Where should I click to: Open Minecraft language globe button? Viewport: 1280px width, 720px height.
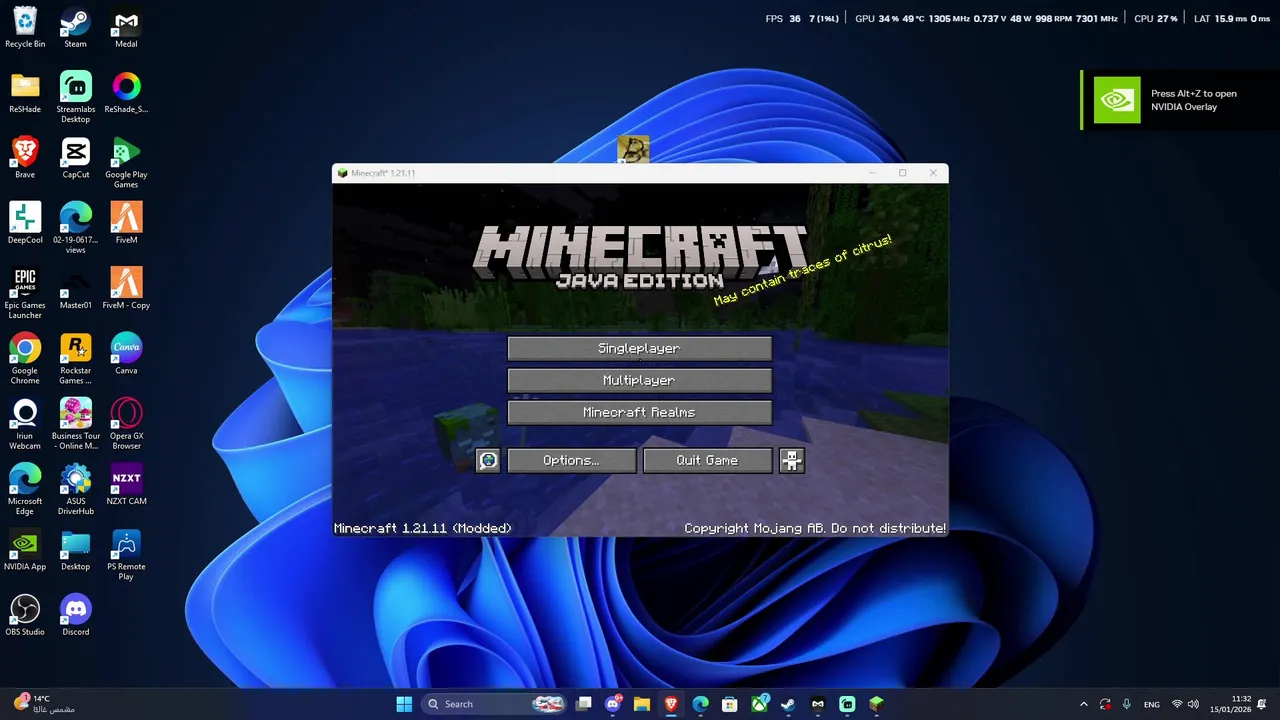487,460
